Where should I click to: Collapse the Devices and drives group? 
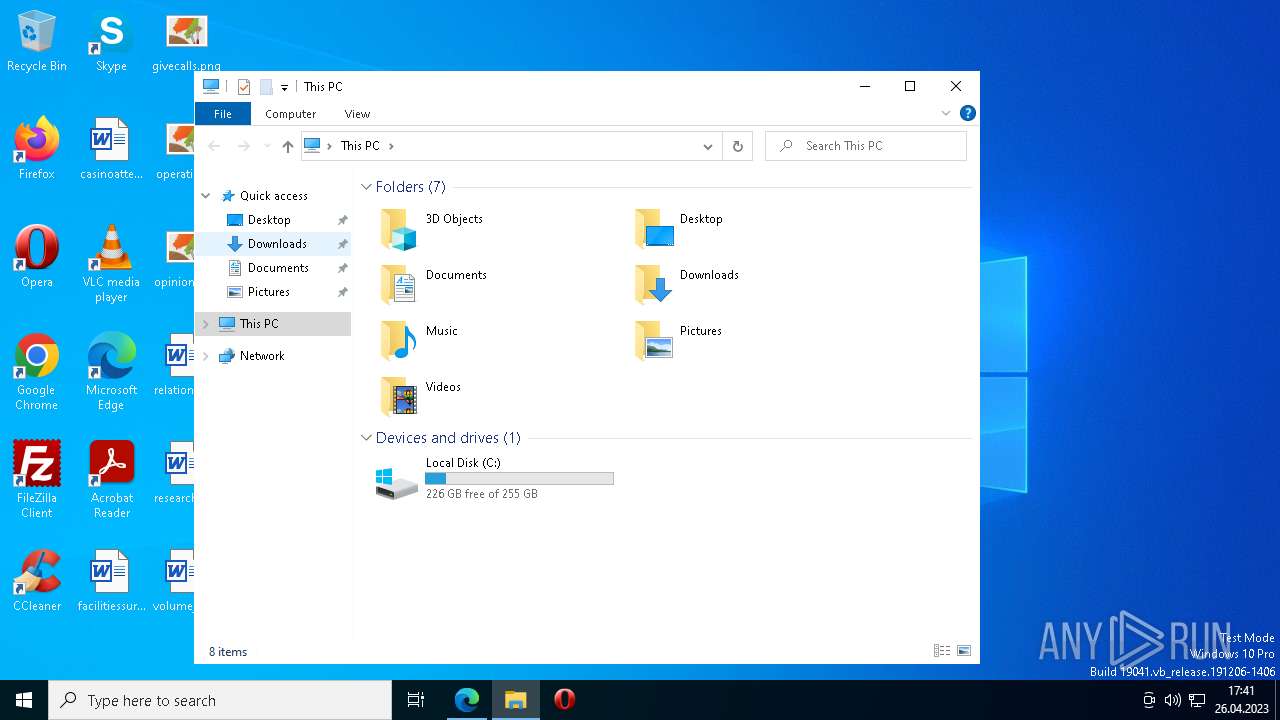(x=367, y=438)
